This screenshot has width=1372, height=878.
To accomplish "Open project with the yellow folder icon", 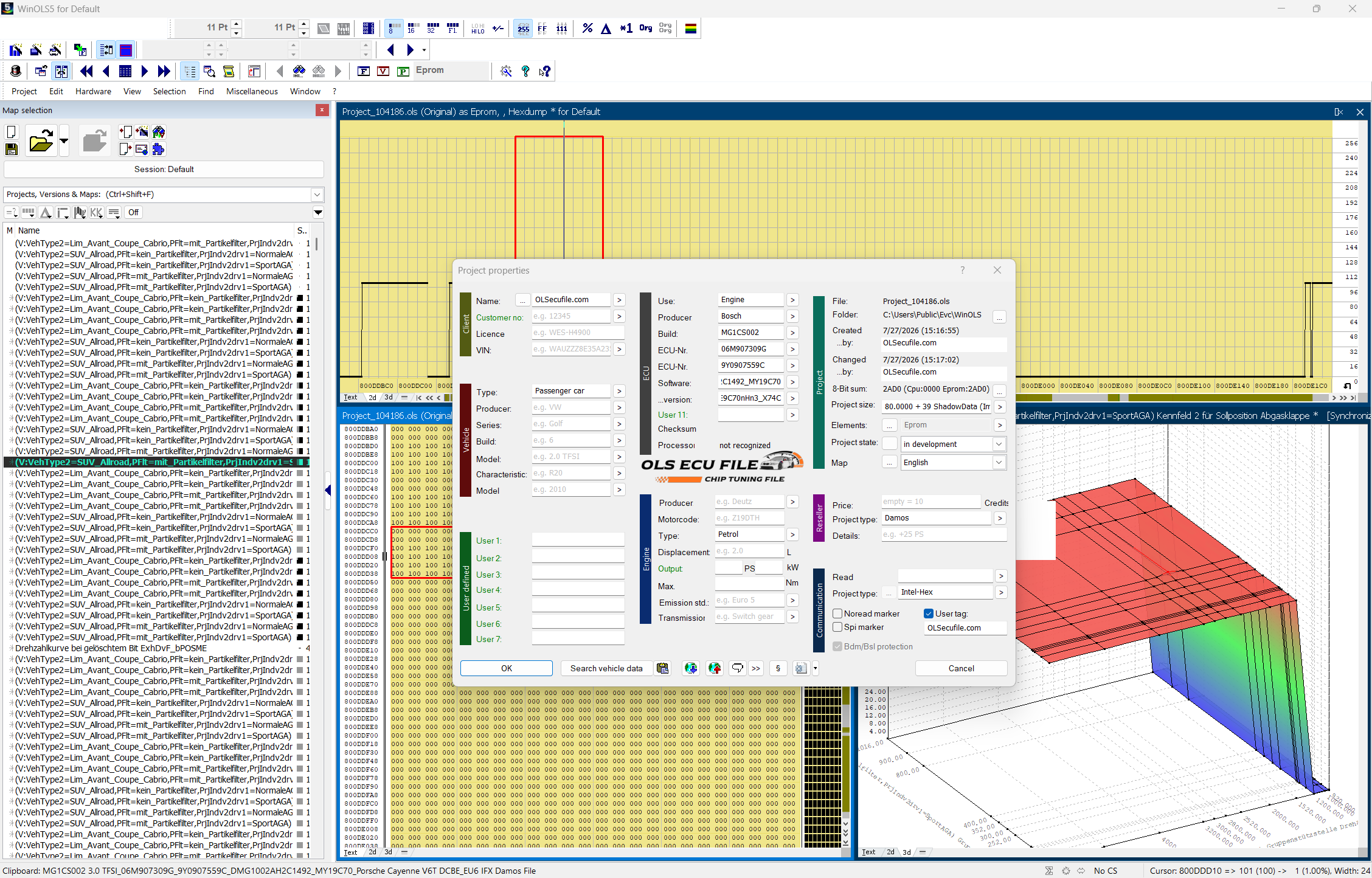I will point(41,141).
